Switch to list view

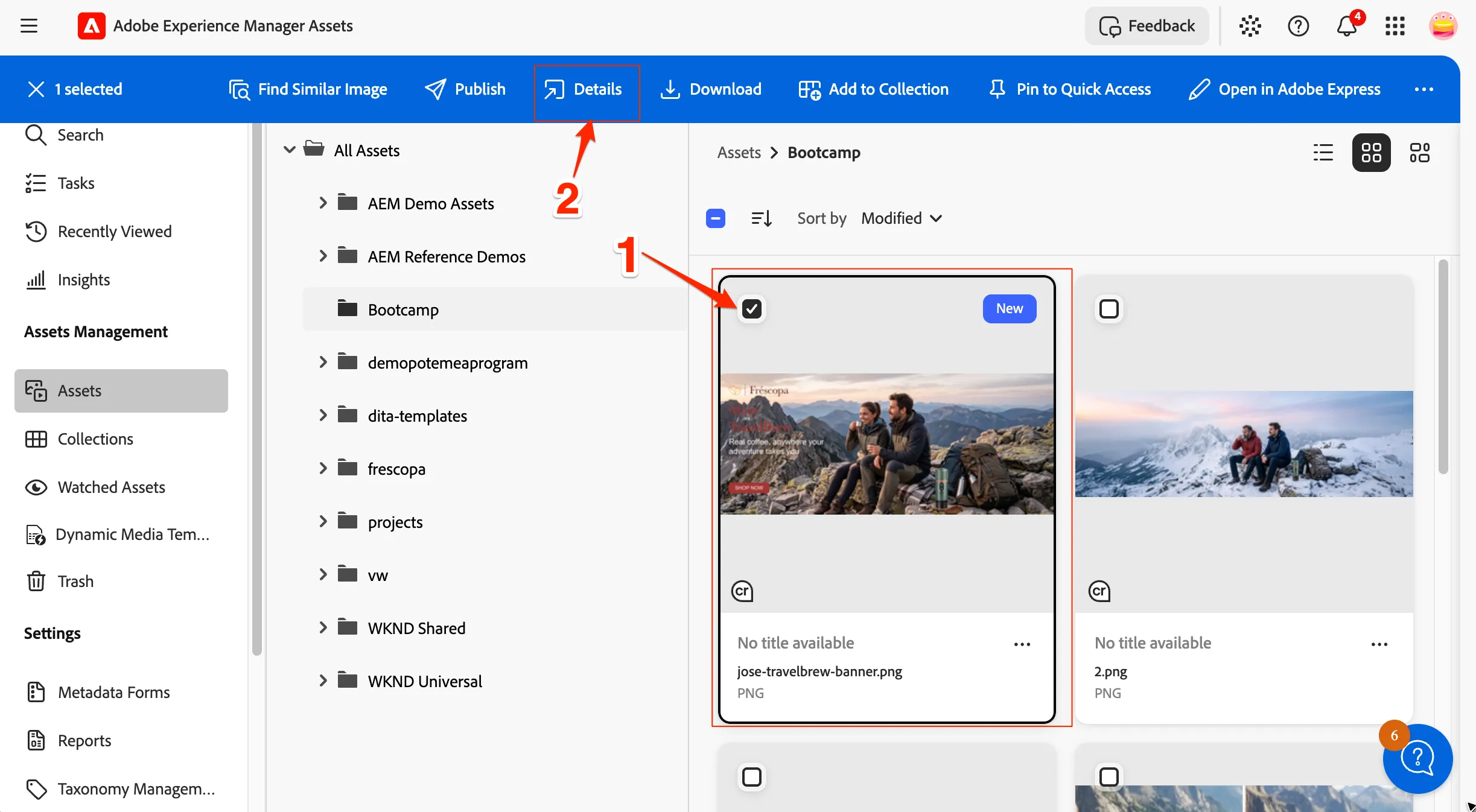point(1323,153)
